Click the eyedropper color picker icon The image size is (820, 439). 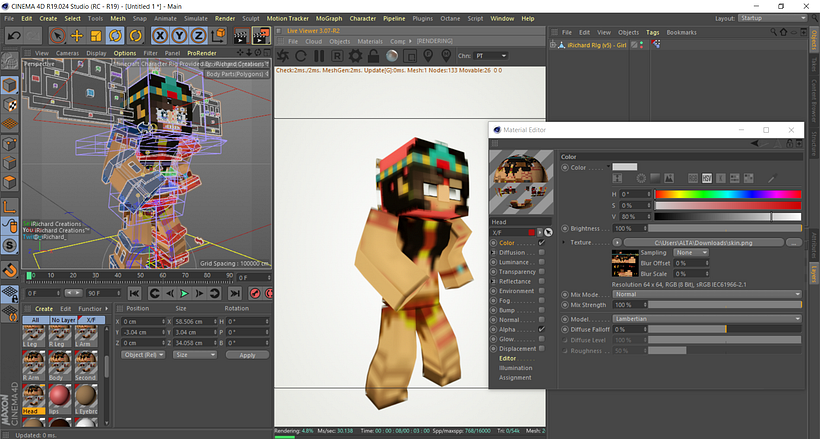pos(772,178)
